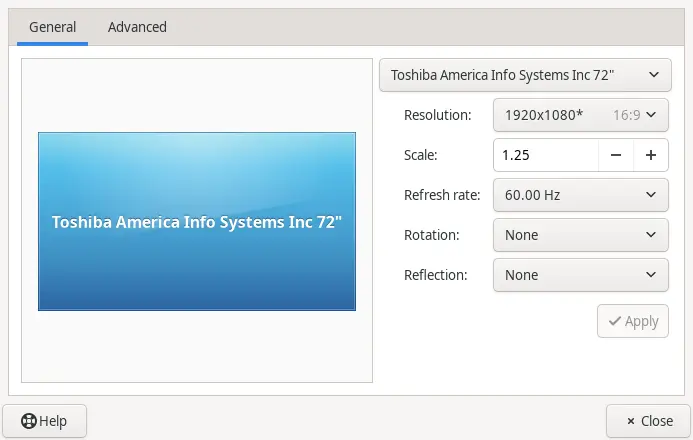The height and width of the screenshot is (440, 693).
Task: Click the Resolution label text
Action: point(437,115)
